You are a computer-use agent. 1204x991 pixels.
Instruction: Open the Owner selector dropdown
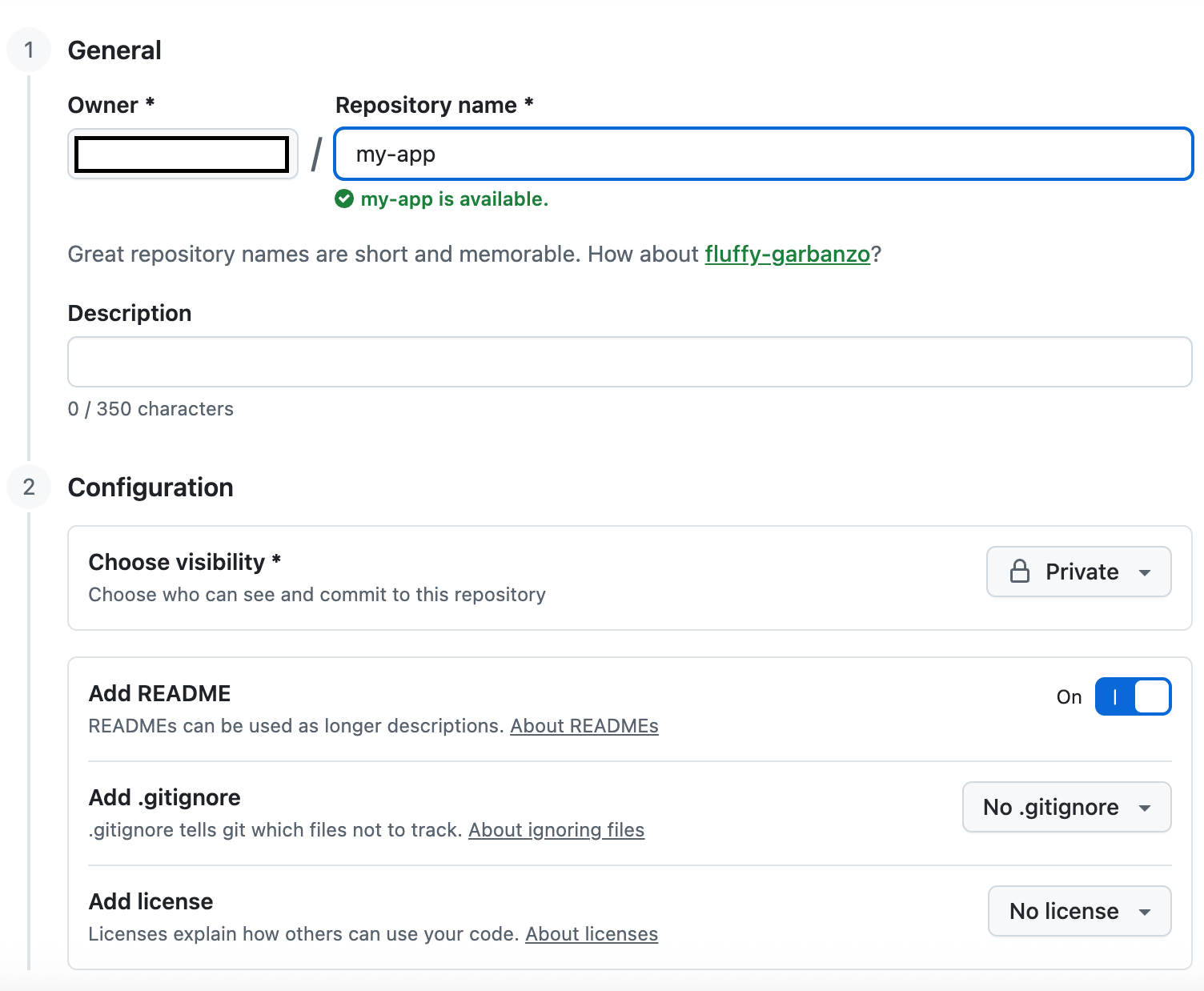183,154
